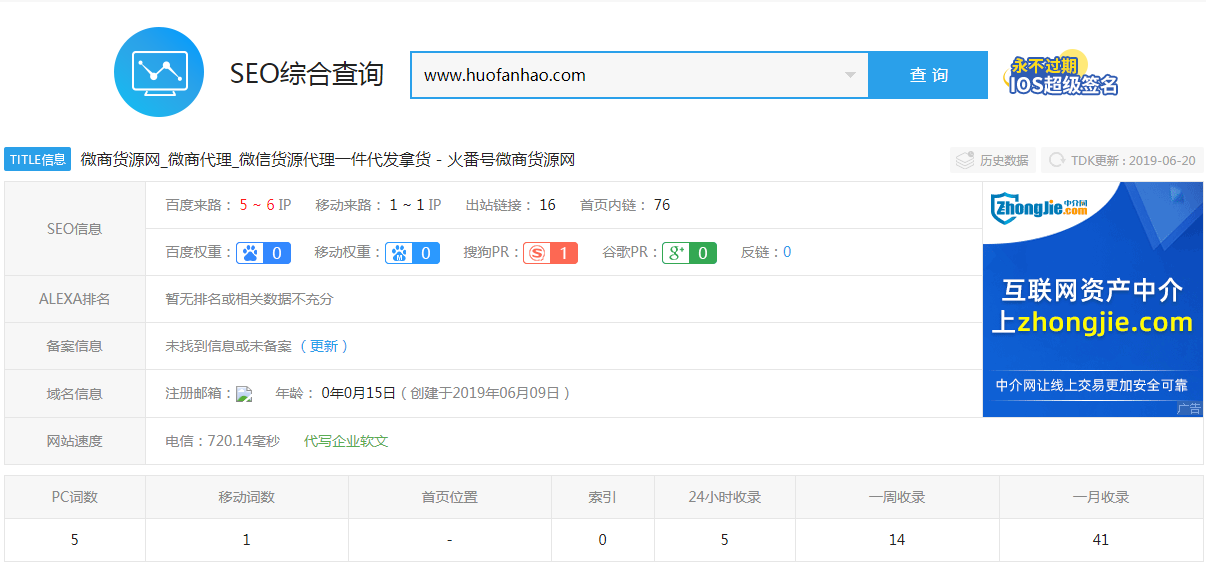
Task: Click the www.huofanhao.com search field
Action: click(x=639, y=75)
